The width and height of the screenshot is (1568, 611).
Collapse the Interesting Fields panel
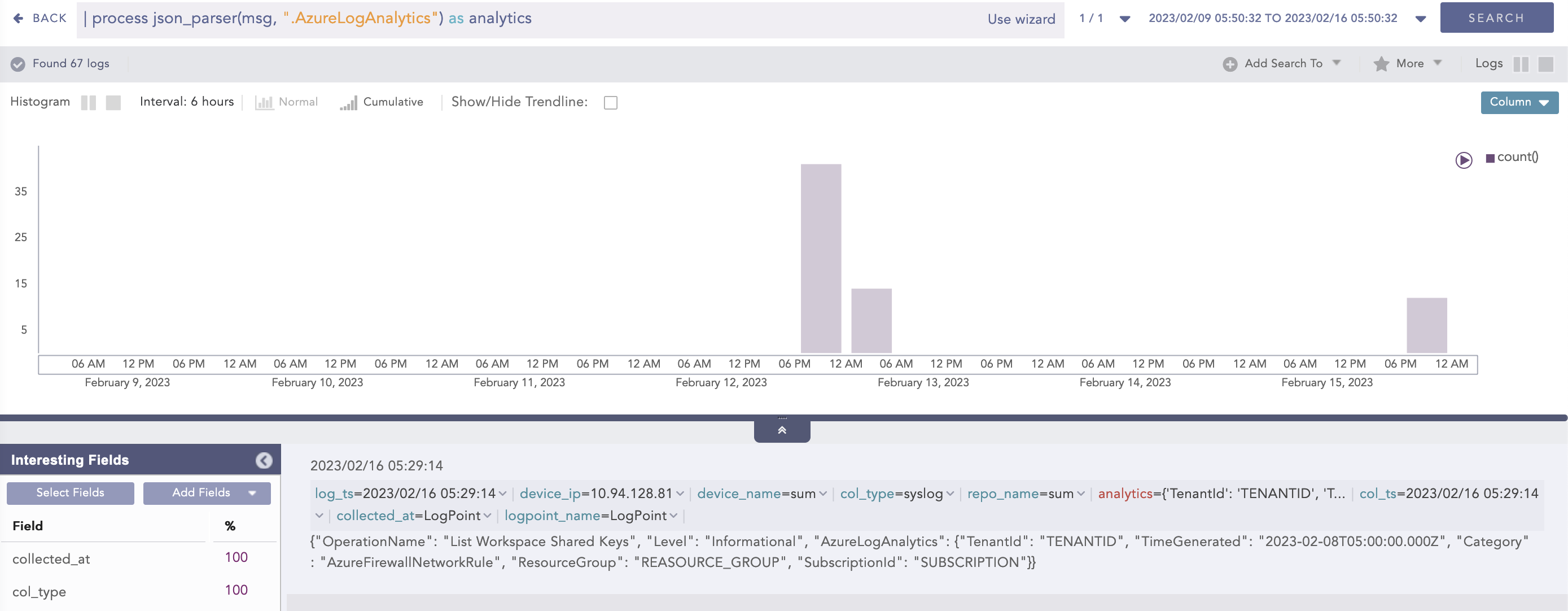tap(264, 460)
